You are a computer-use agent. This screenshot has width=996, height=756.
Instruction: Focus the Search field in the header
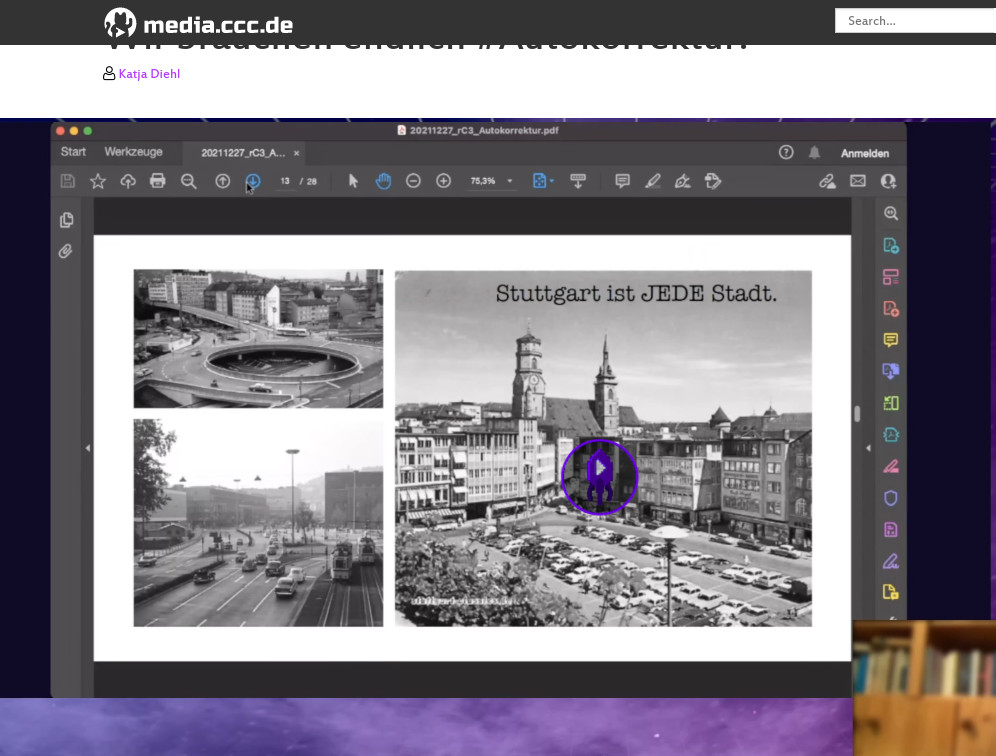pyautogui.click(x=915, y=20)
